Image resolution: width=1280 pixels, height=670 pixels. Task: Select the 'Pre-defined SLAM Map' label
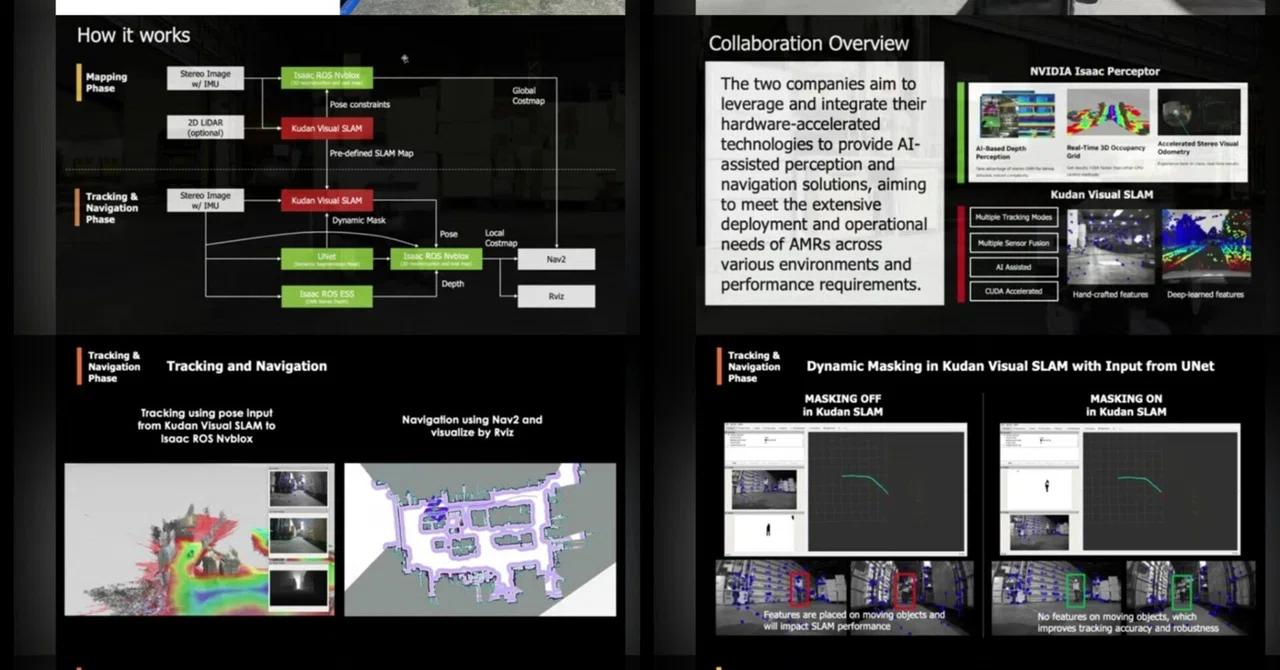(371, 153)
